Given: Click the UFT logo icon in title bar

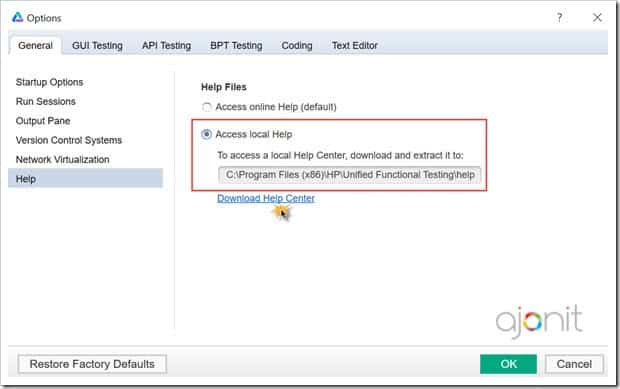Looking at the screenshot, I should 17,17.
